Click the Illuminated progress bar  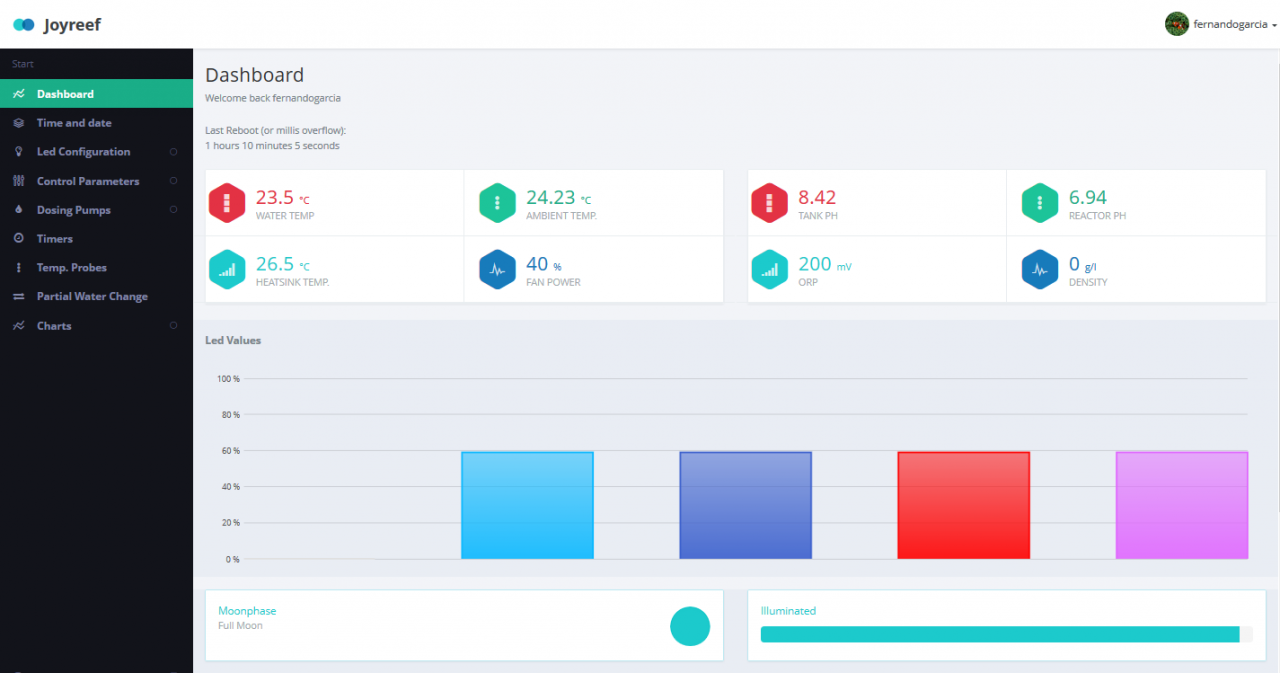click(1000, 634)
